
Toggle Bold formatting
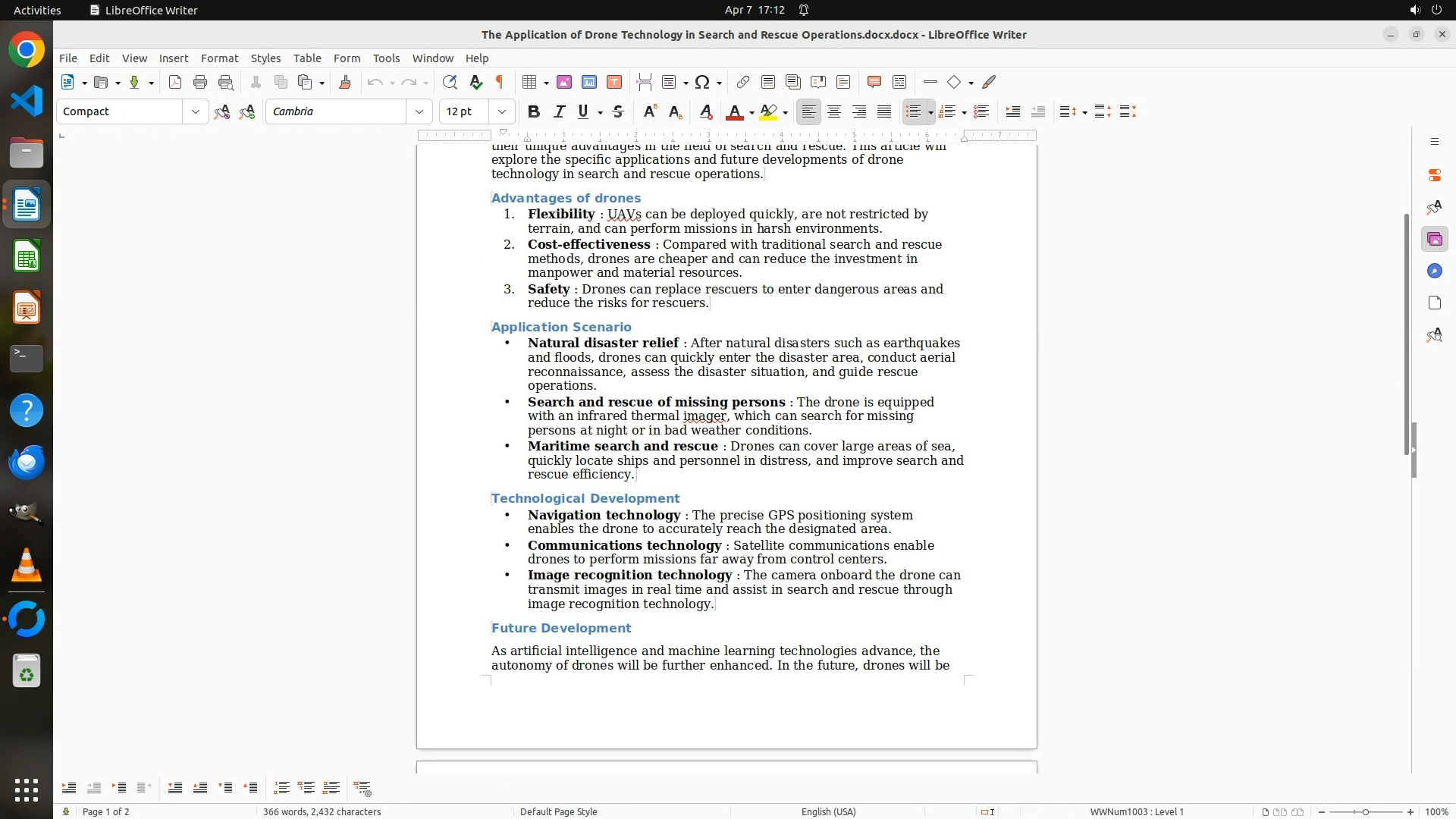[534, 112]
